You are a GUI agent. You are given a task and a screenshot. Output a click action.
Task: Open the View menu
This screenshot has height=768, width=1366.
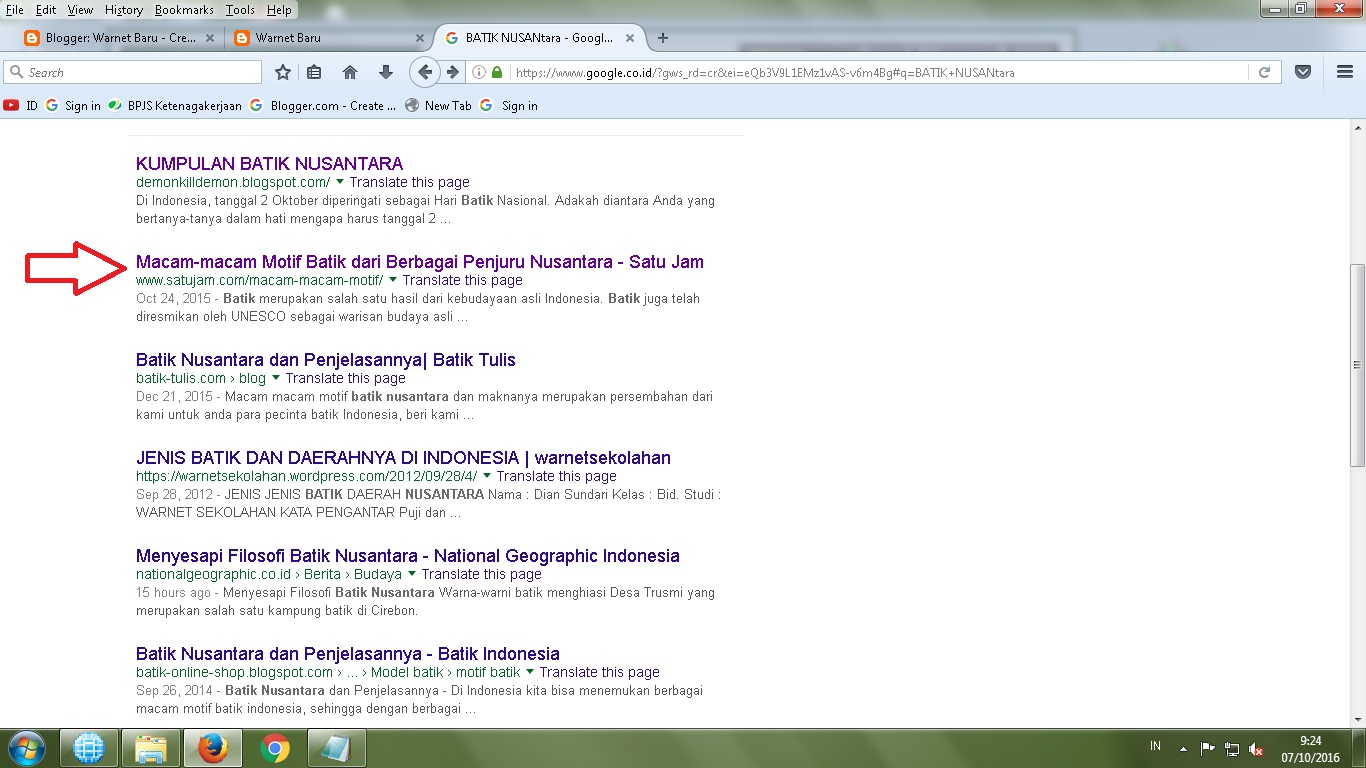(x=80, y=10)
